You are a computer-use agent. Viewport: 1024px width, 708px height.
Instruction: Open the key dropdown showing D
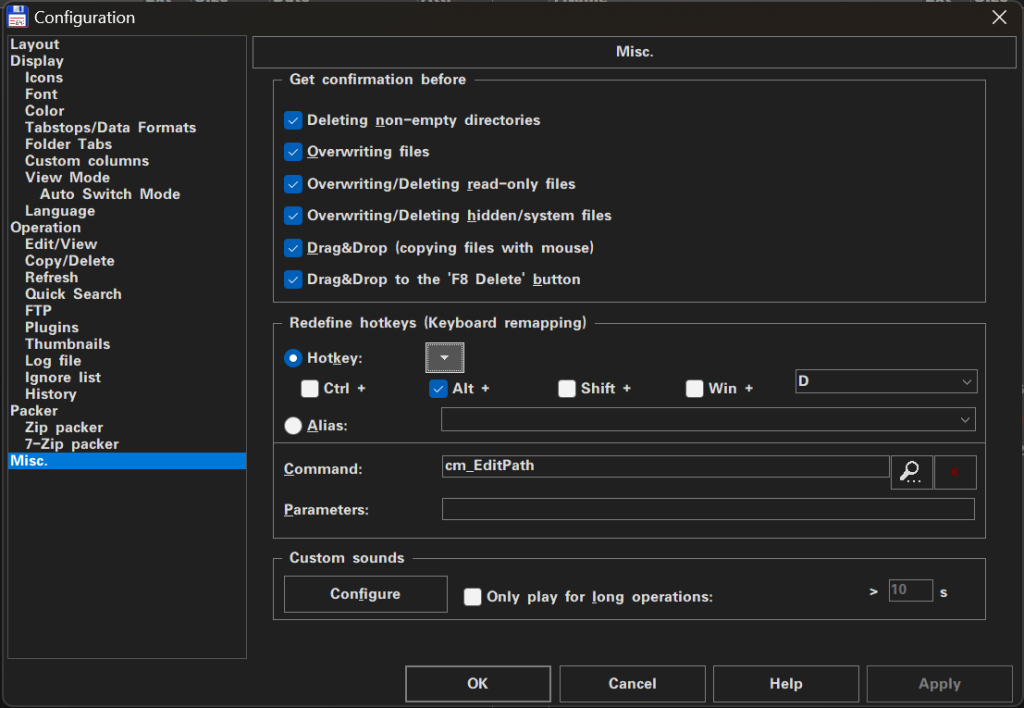click(886, 381)
